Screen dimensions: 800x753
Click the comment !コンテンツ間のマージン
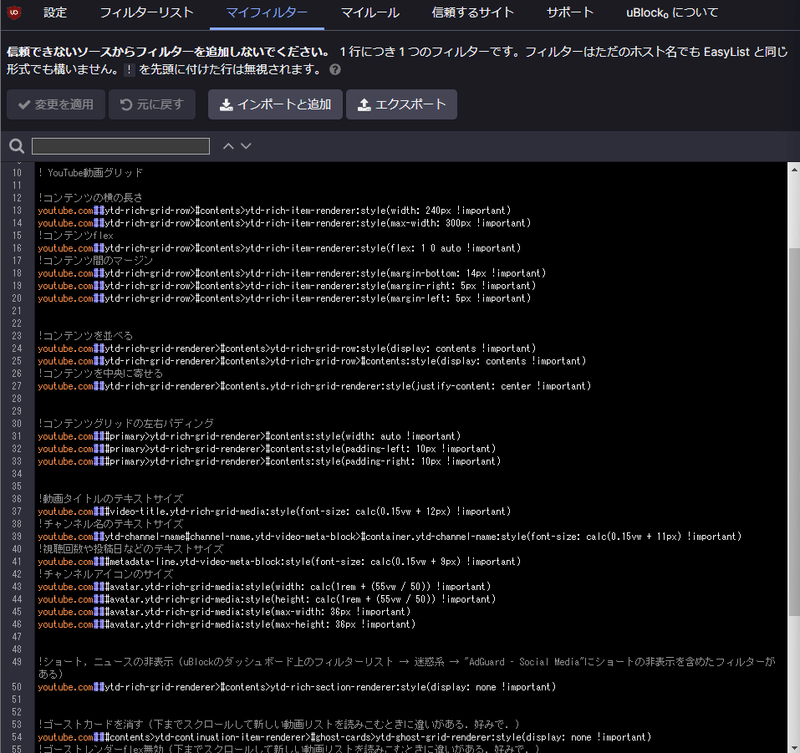click(x=95, y=261)
